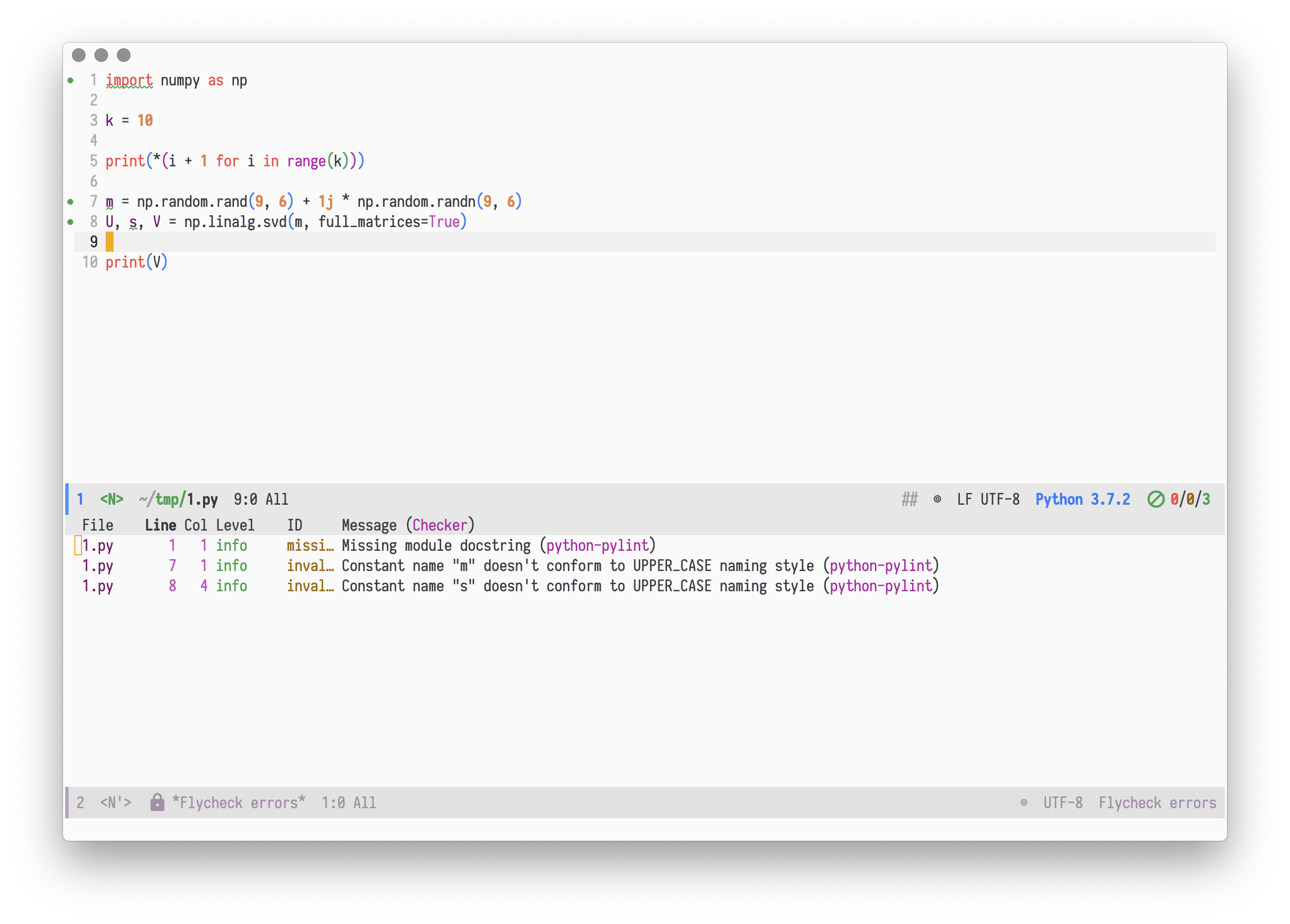Toggle the "UTF-8" encoding indicator in top modeline

click(x=1000, y=499)
